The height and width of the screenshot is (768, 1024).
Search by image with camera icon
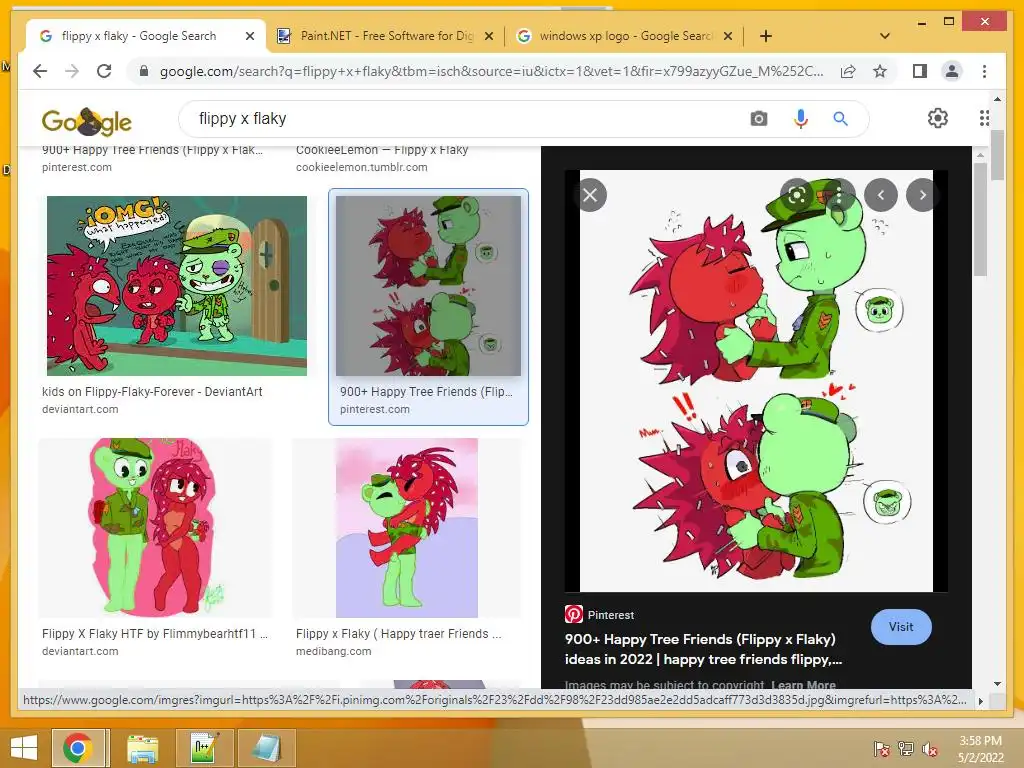pyautogui.click(x=758, y=119)
